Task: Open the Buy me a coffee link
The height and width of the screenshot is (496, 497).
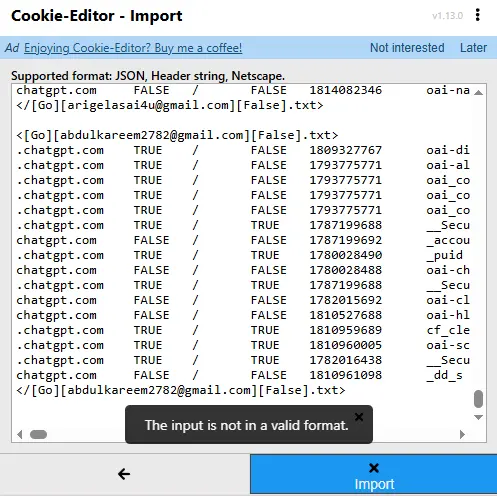Action: (133, 48)
